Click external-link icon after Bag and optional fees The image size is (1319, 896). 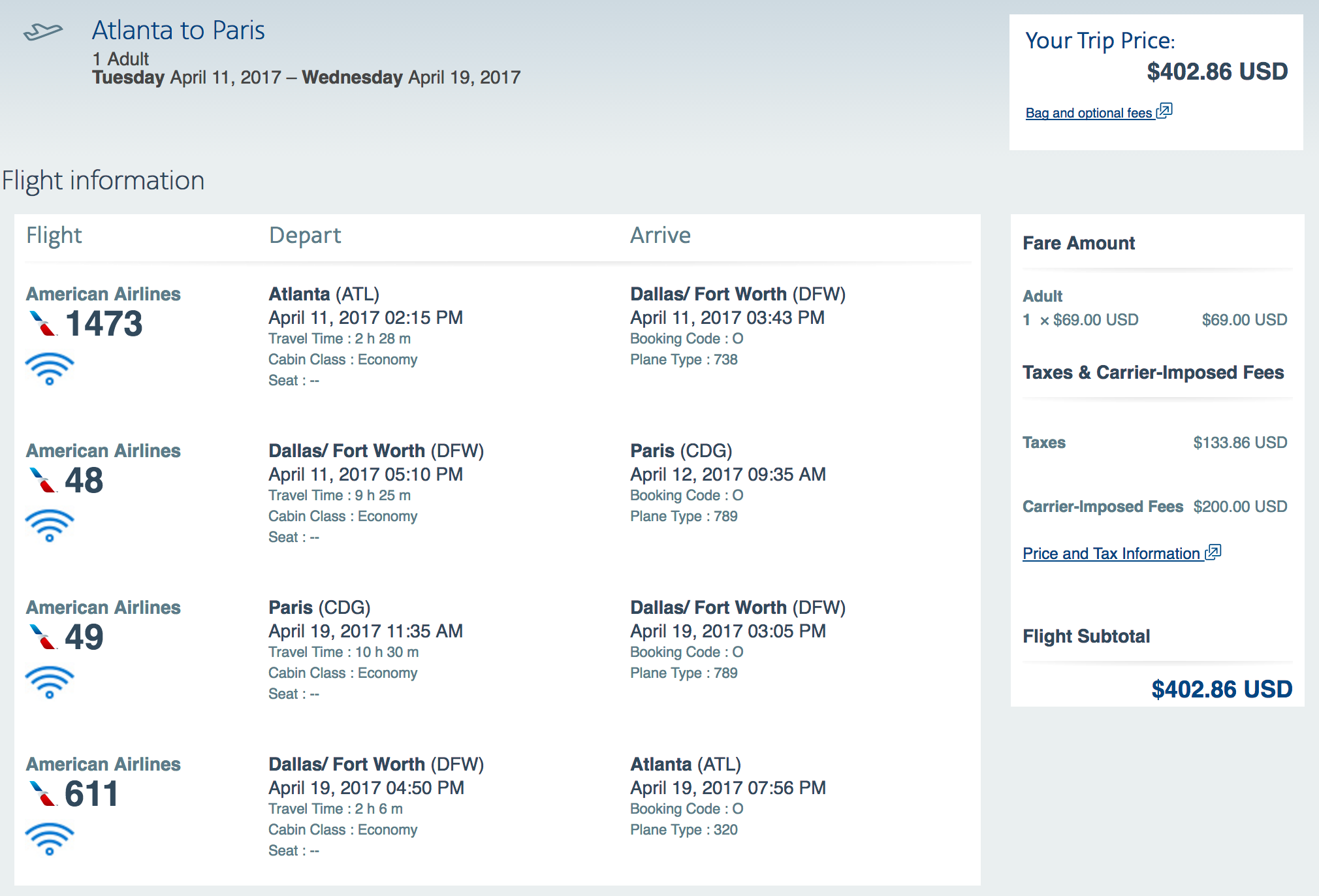(x=1165, y=111)
